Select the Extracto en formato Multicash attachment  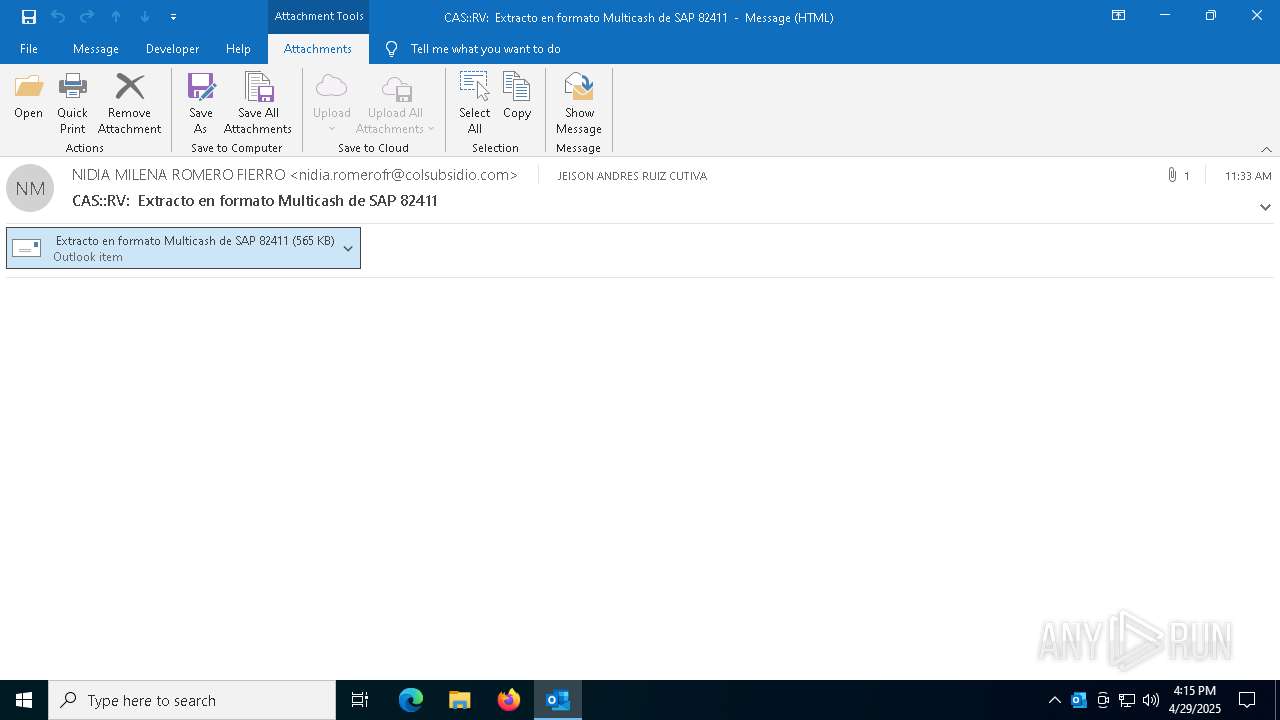[183, 248]
